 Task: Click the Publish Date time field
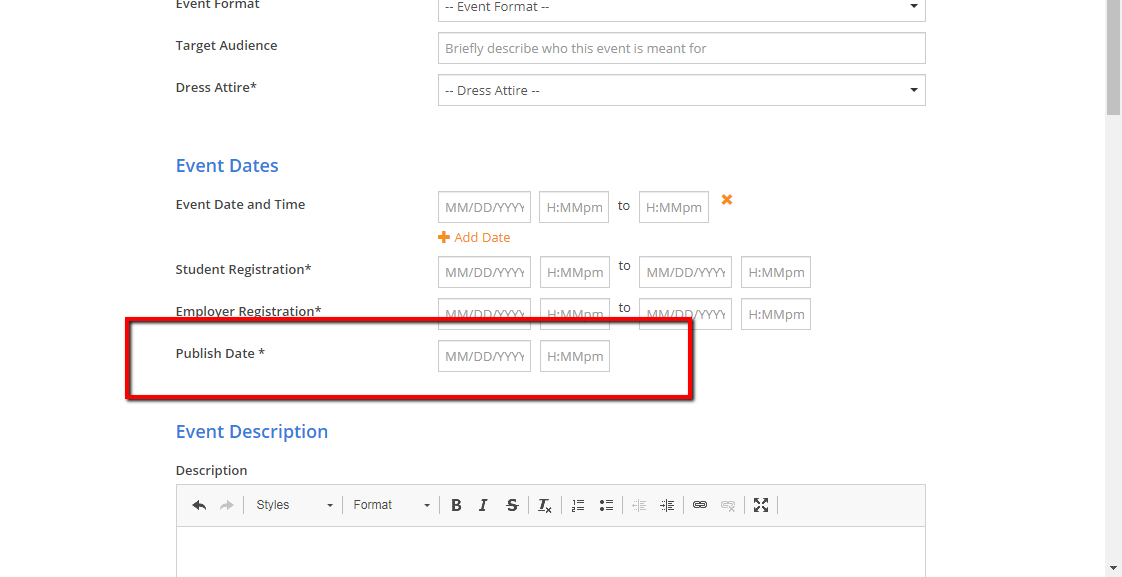[575, 356]
